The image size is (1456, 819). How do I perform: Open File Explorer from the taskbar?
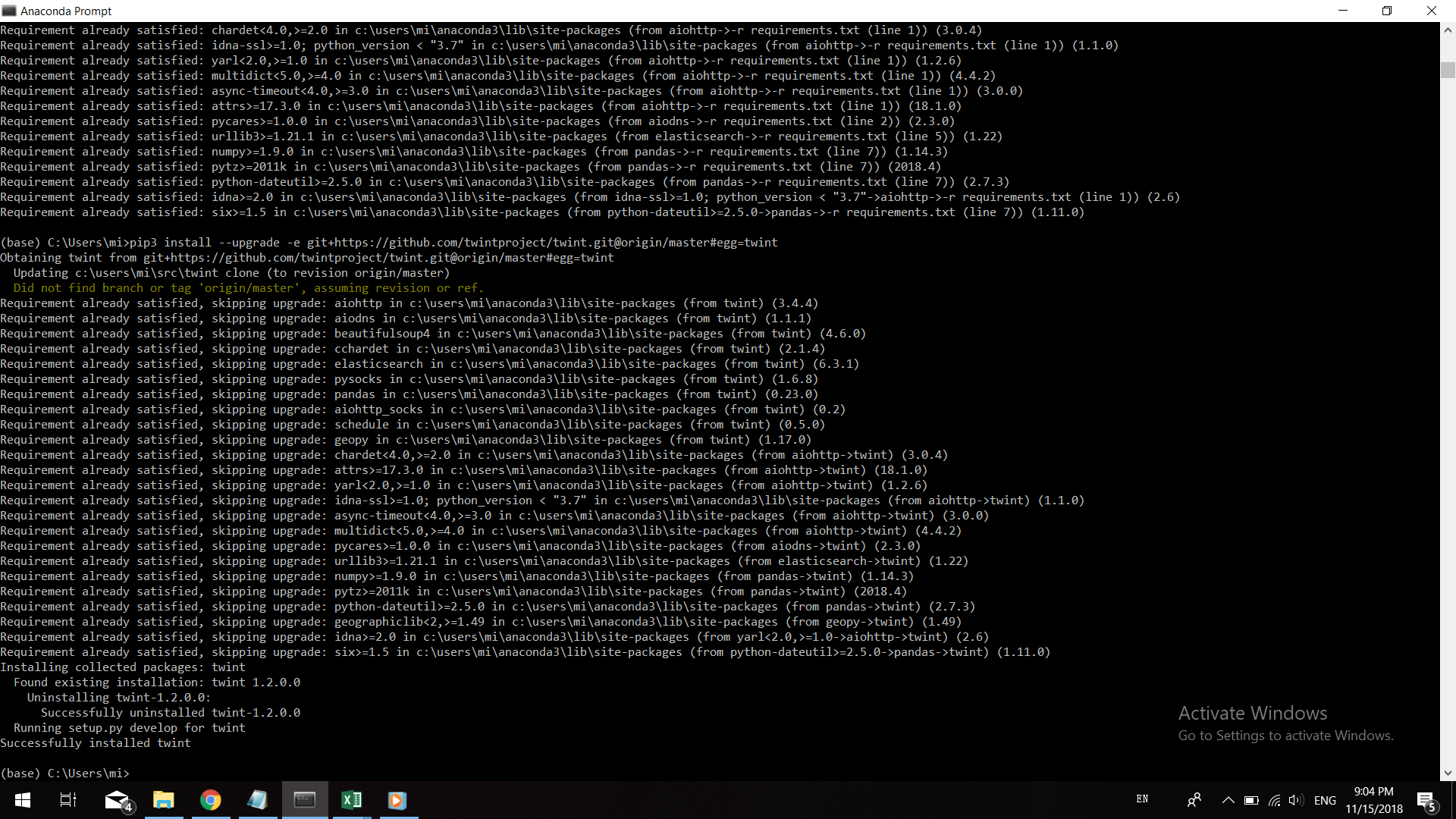click(164, 800)
